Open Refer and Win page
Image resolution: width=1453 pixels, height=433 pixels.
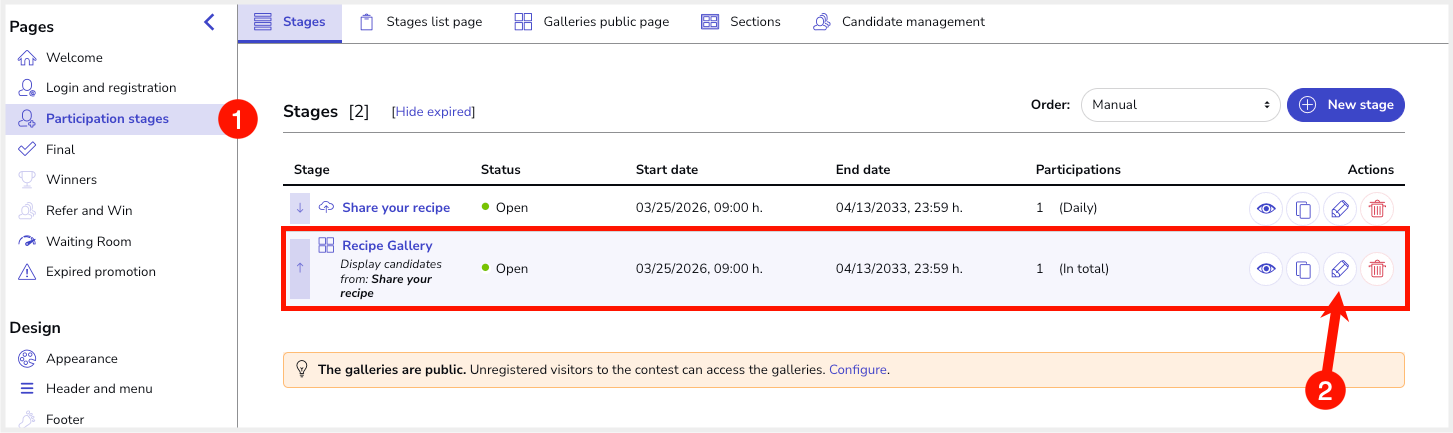89,211
